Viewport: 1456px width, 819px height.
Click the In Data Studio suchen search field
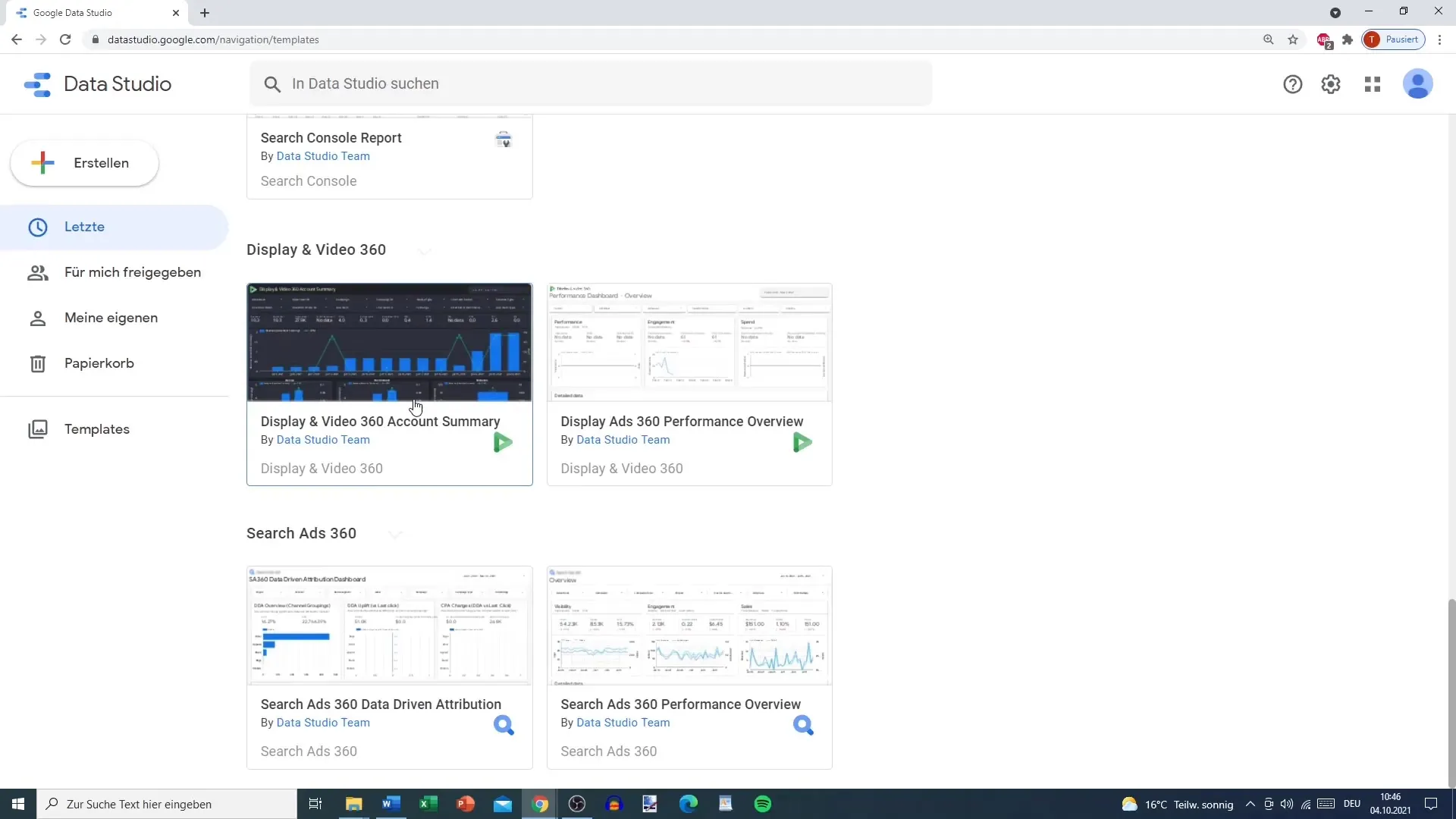point(591,83)
